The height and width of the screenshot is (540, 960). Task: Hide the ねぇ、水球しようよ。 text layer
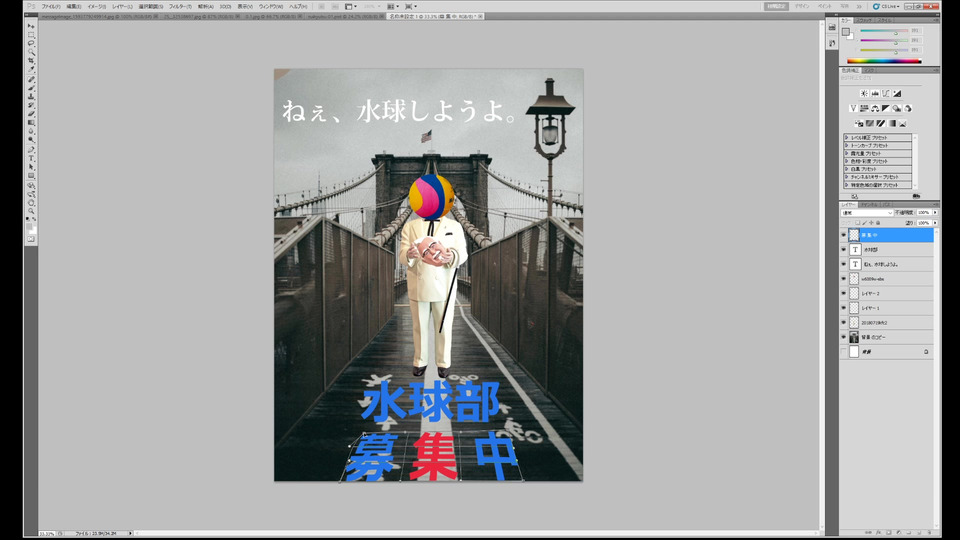(844, 264)
